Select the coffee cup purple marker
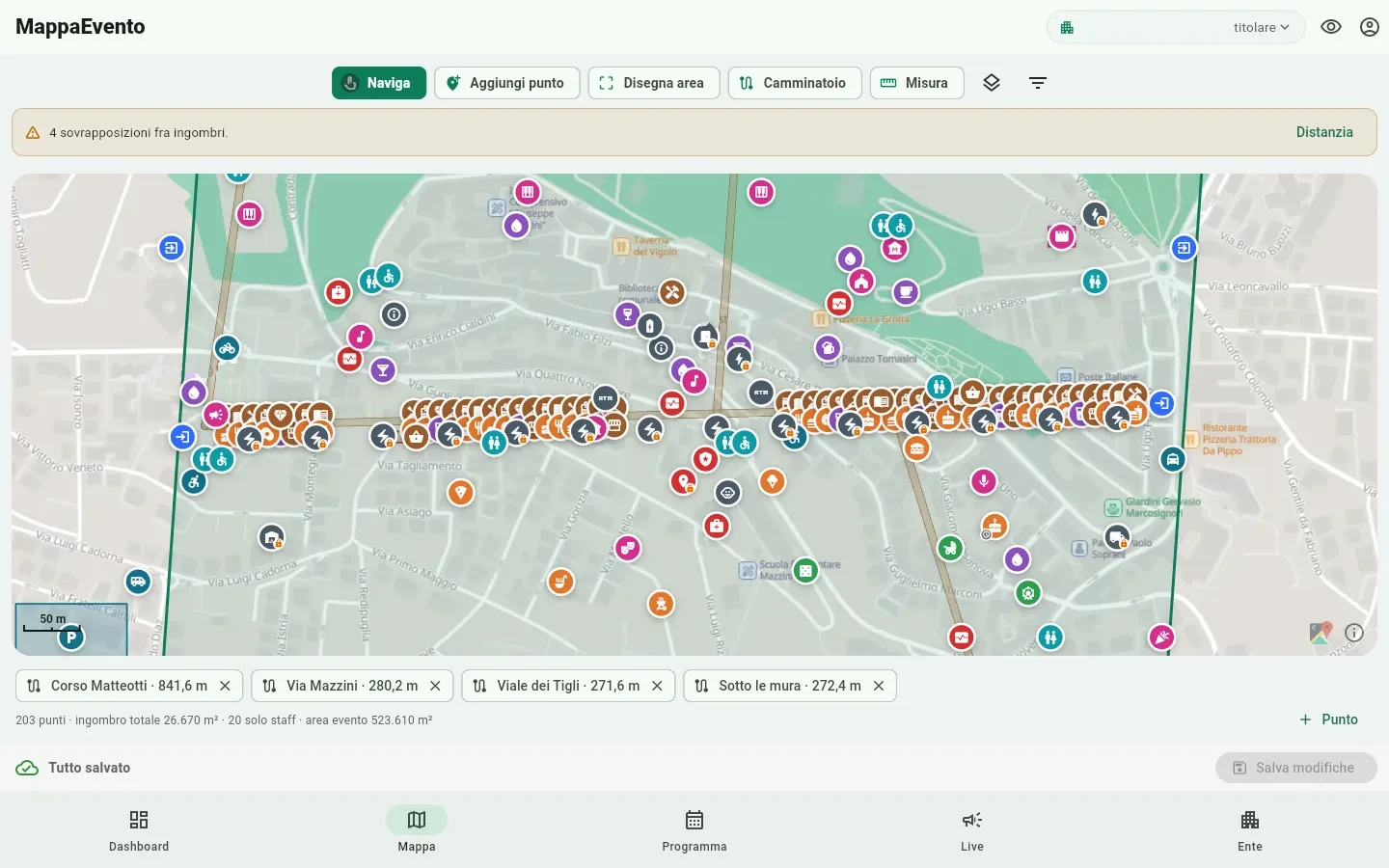The width and height of the screenshot is (1389, 868). click(905, 291)
